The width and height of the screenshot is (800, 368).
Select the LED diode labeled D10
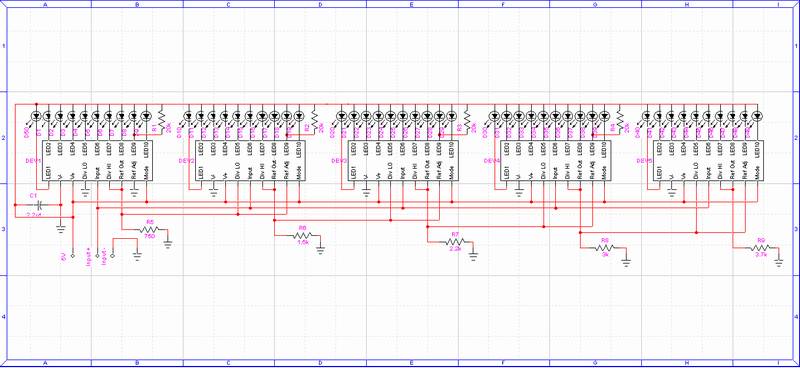click(188, 116)
